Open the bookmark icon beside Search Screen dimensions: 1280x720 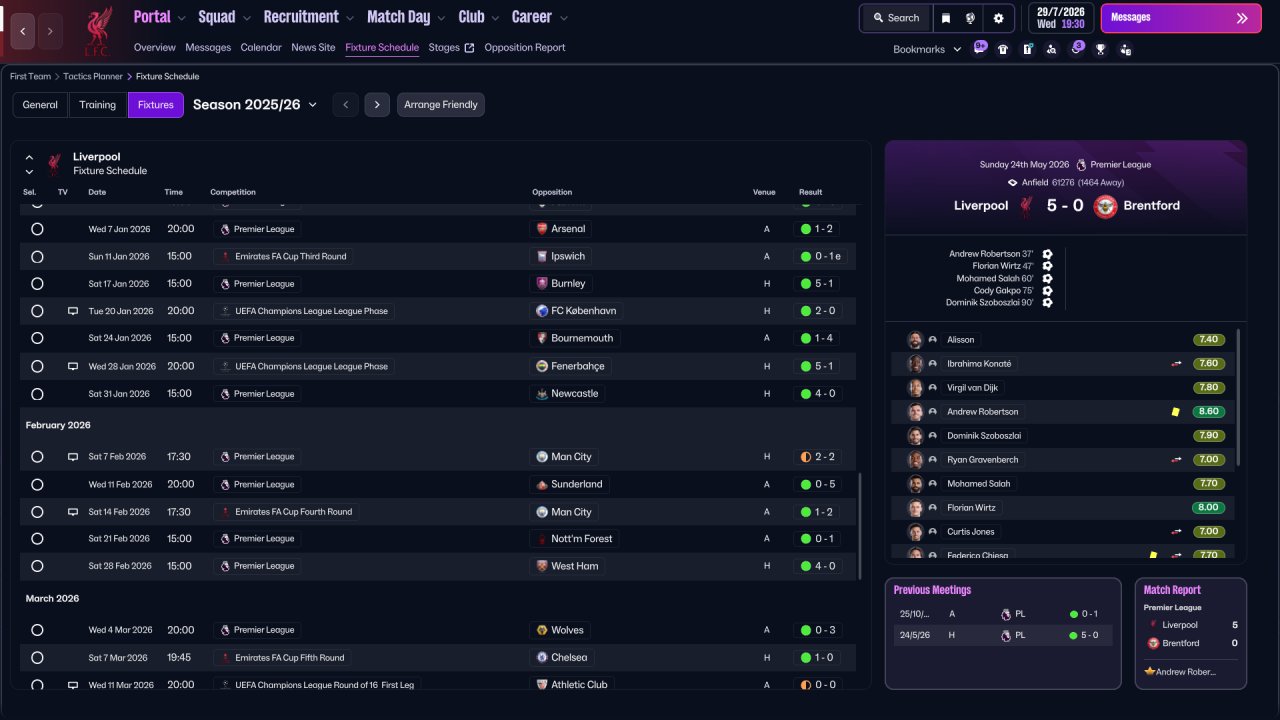point(946,18)
